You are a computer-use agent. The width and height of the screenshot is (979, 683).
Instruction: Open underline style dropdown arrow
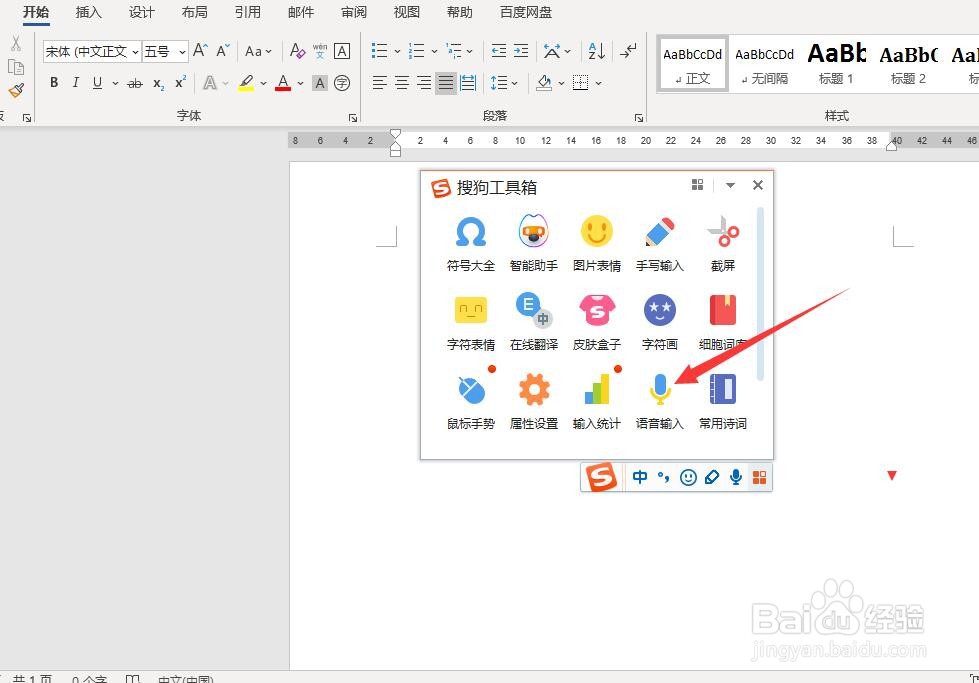pyautogui.click(x=115, y=83)
